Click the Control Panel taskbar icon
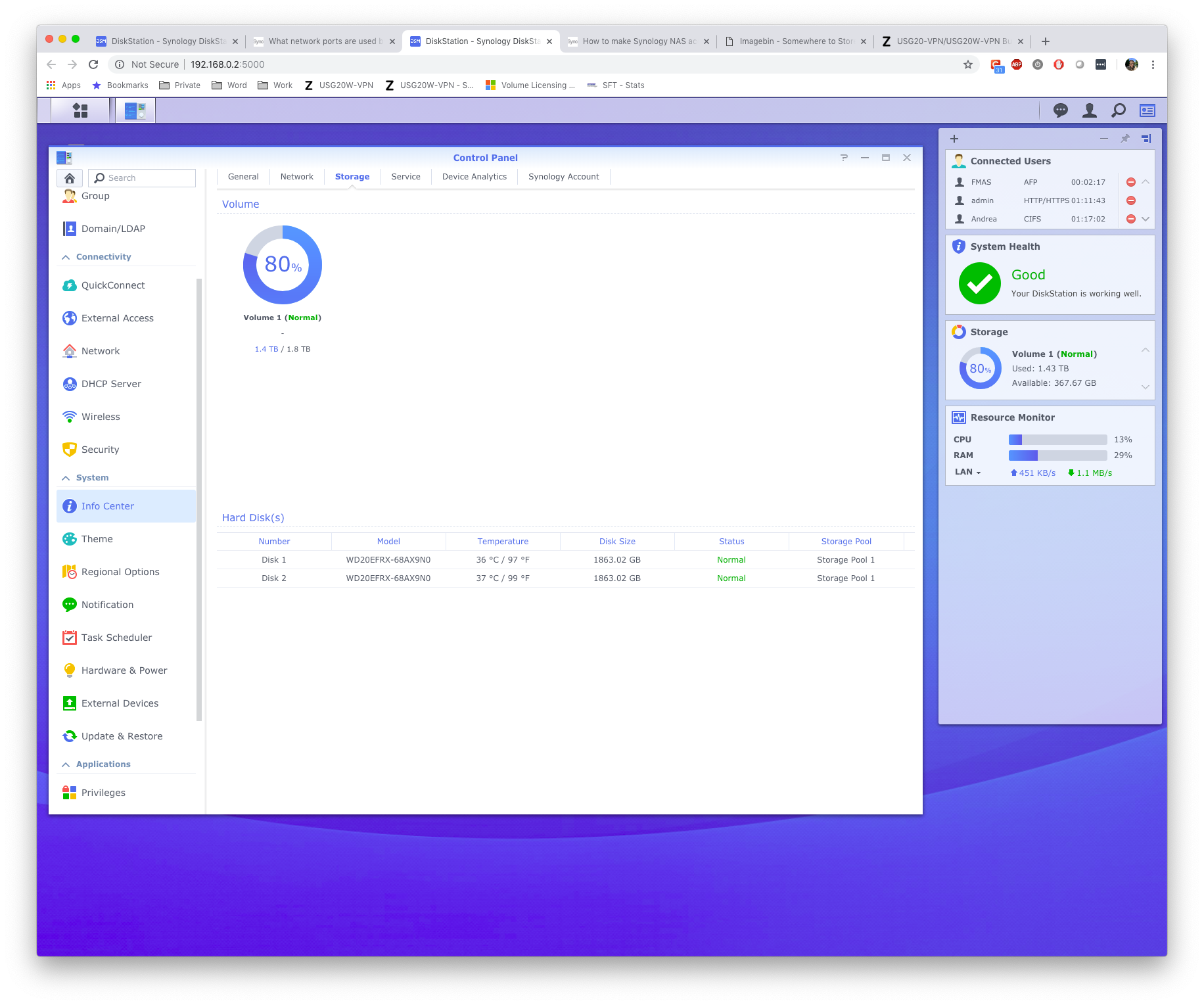 click(x=135, y=110)
